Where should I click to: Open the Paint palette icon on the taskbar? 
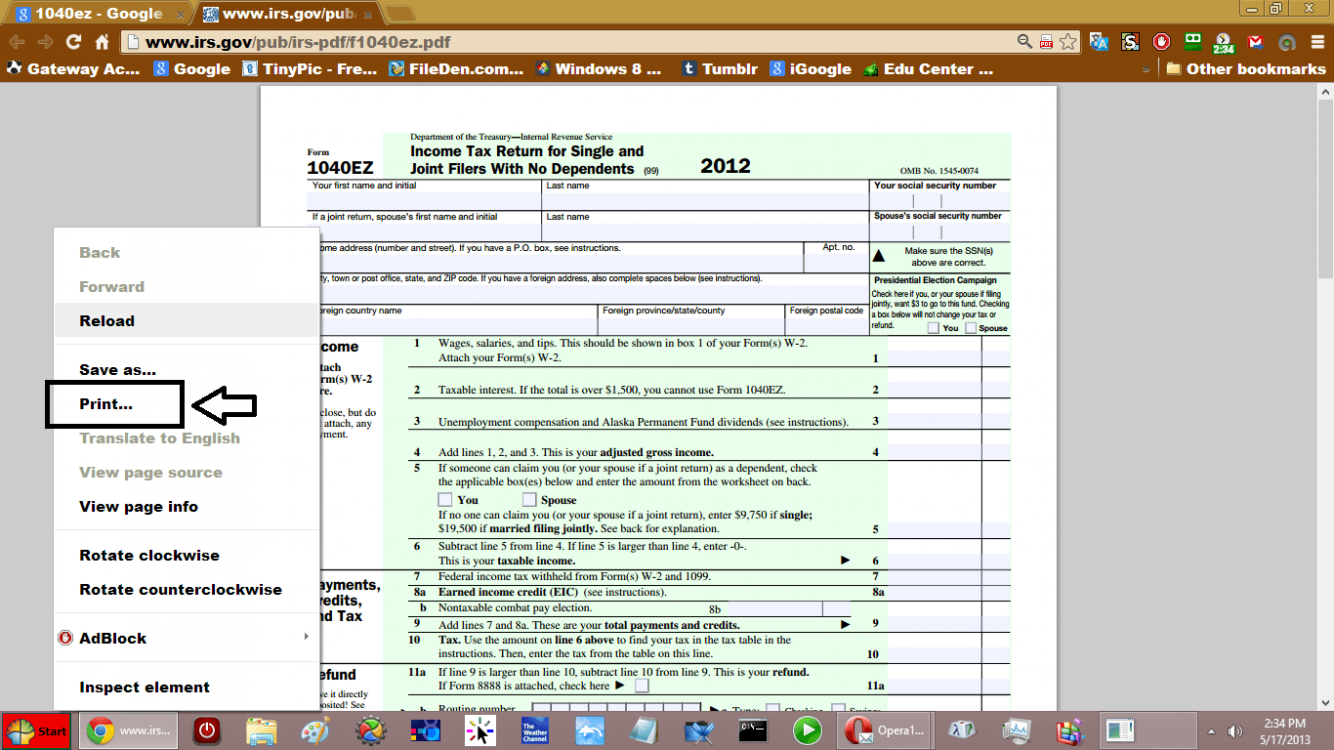point(315,731)
